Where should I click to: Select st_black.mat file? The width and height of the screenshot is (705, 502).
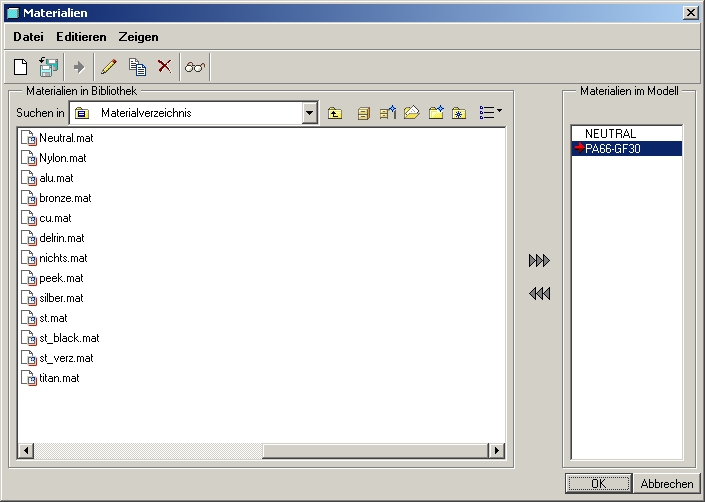click(60, 338)
